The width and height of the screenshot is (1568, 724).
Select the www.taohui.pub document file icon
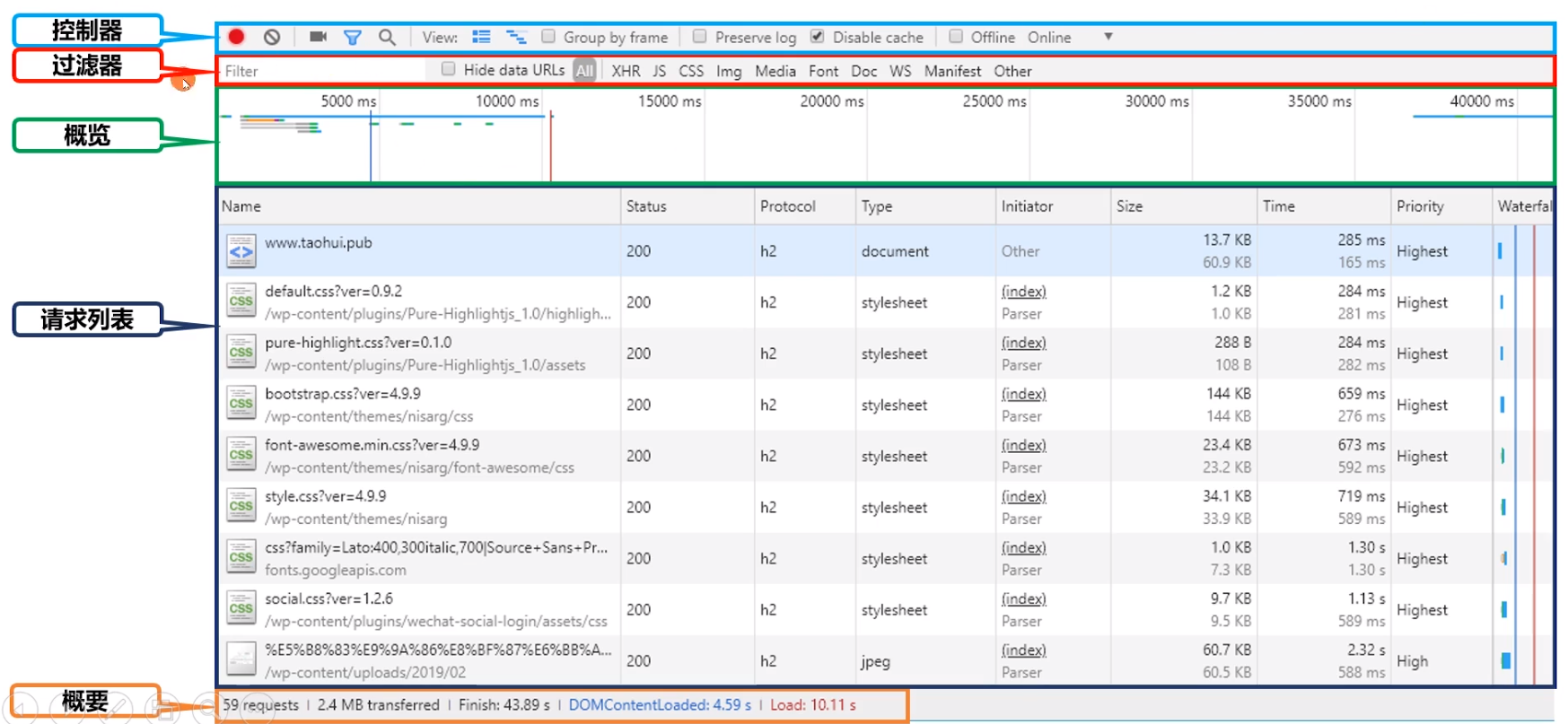pos(241,251)
